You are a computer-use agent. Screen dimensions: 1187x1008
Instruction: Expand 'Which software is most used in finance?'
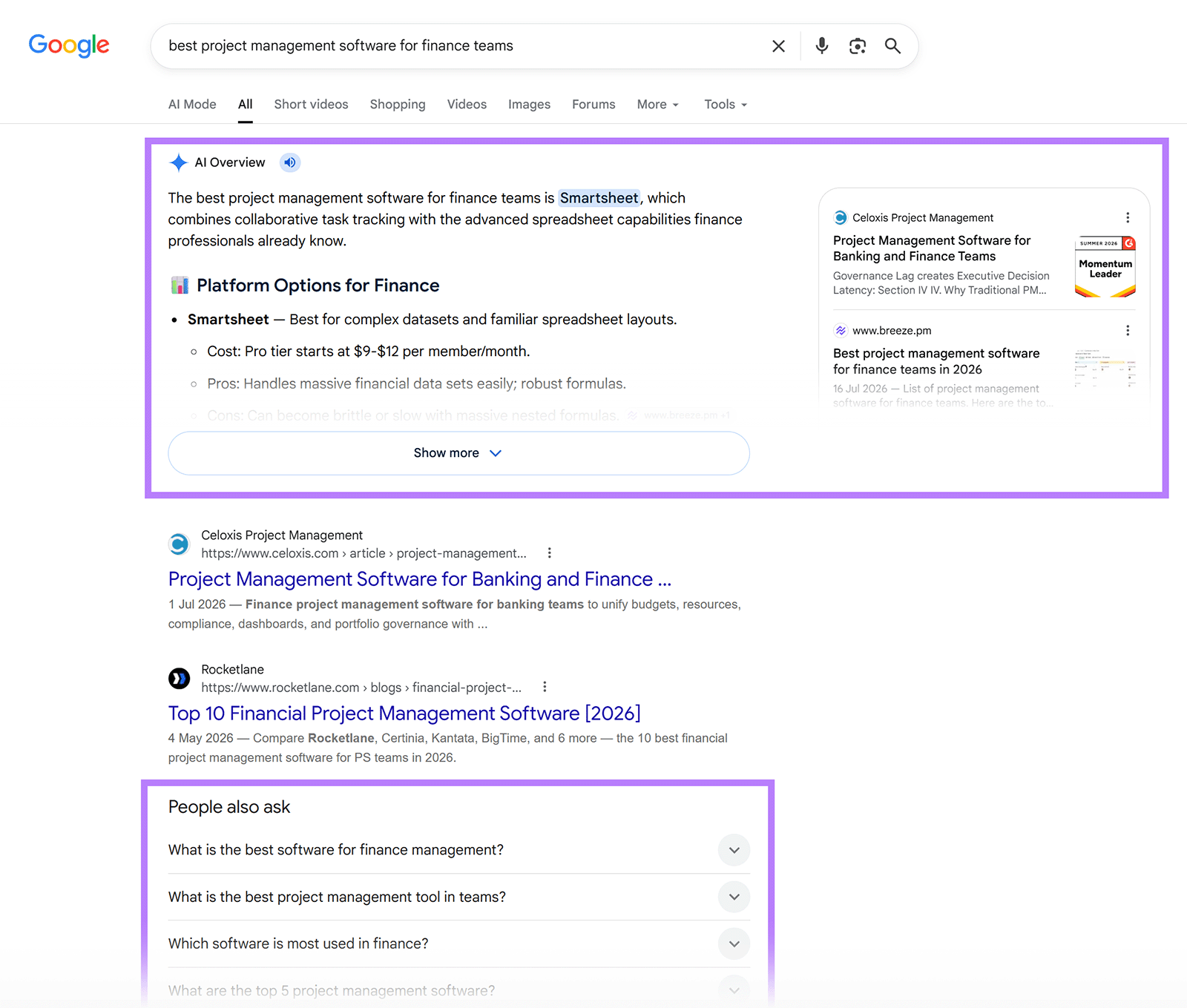[x=459, y=943]
